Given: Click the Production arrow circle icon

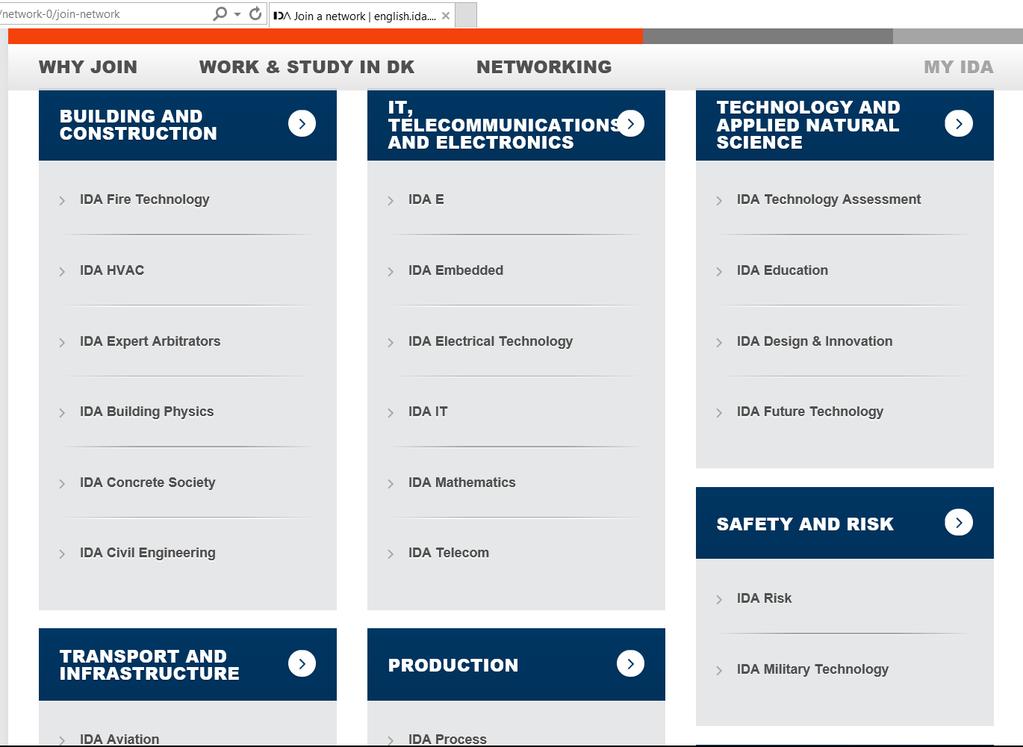Looking at the screenshot, I should (x=630, y=663).
